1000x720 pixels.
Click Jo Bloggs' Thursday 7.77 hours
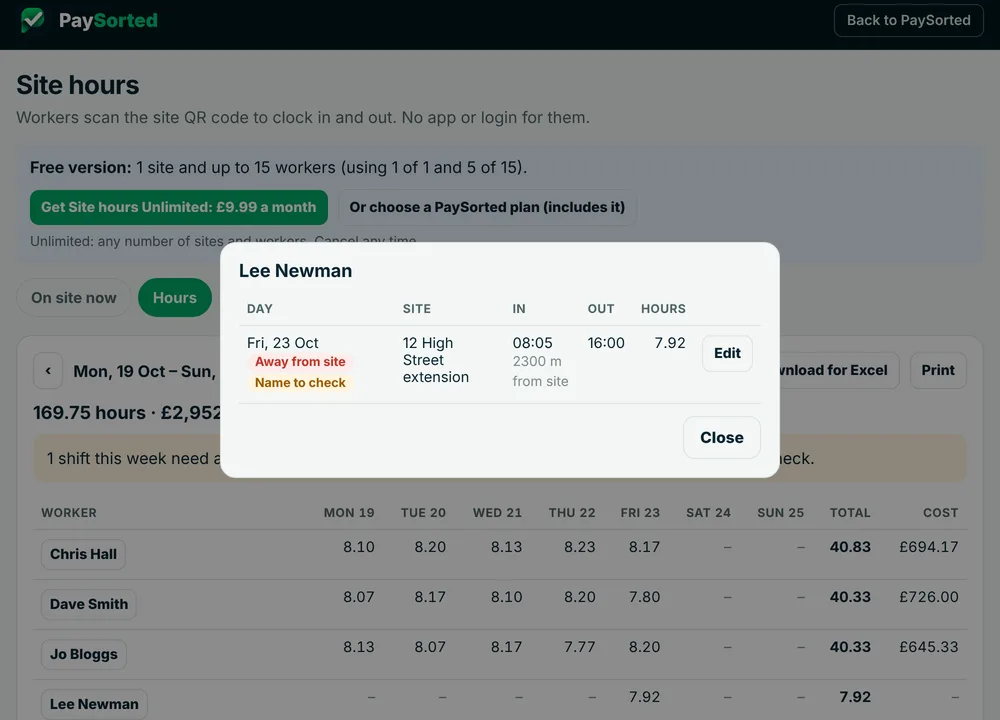pos(579,647)
